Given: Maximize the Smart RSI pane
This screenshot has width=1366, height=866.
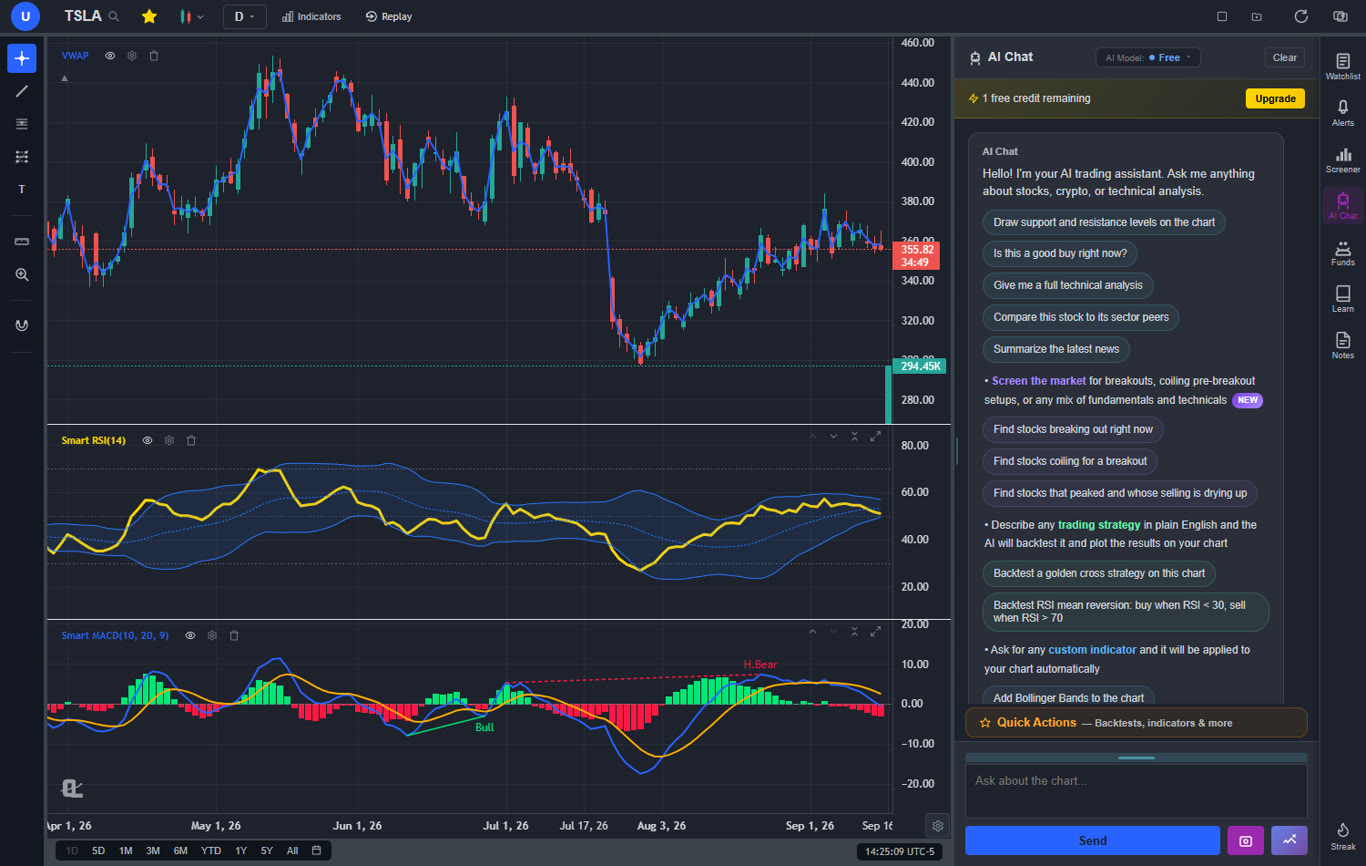Looking at the screenshot, I should tap(876, 436).
